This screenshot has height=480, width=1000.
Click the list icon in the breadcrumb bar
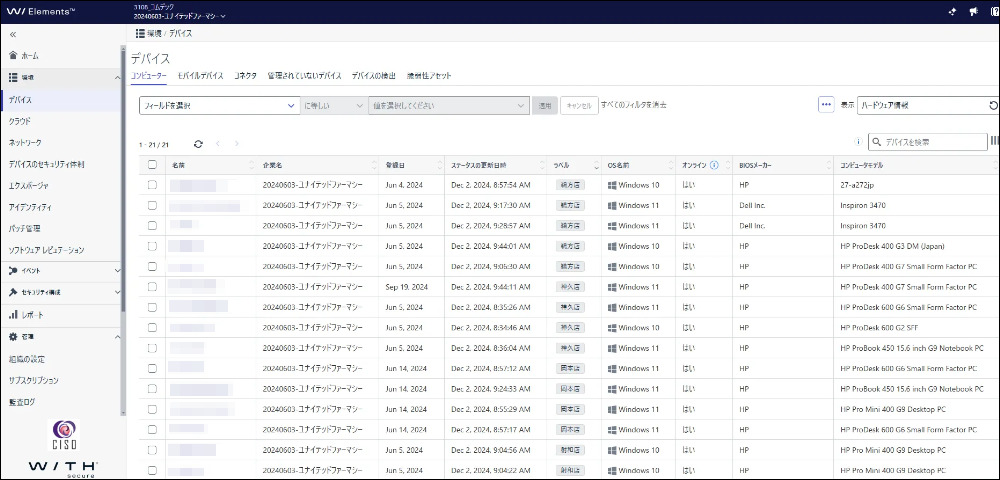(140, 33)
